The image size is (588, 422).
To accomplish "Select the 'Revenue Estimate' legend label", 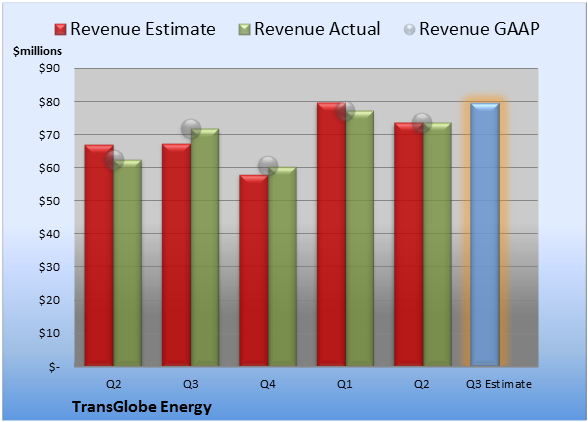I will [143, 29].
